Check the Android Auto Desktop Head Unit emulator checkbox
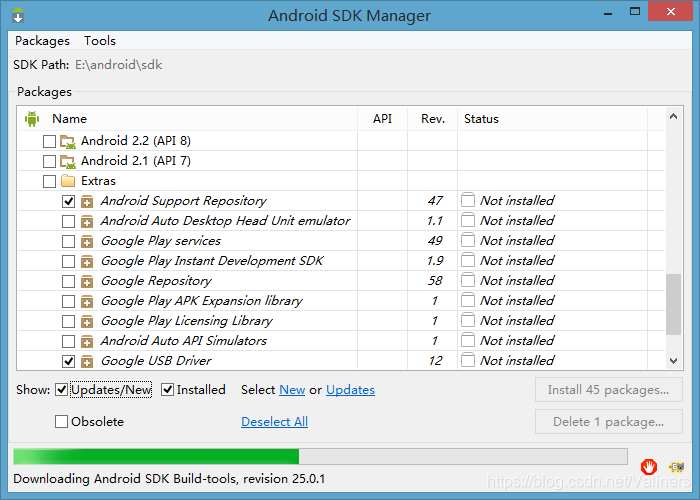 (68, 221)
